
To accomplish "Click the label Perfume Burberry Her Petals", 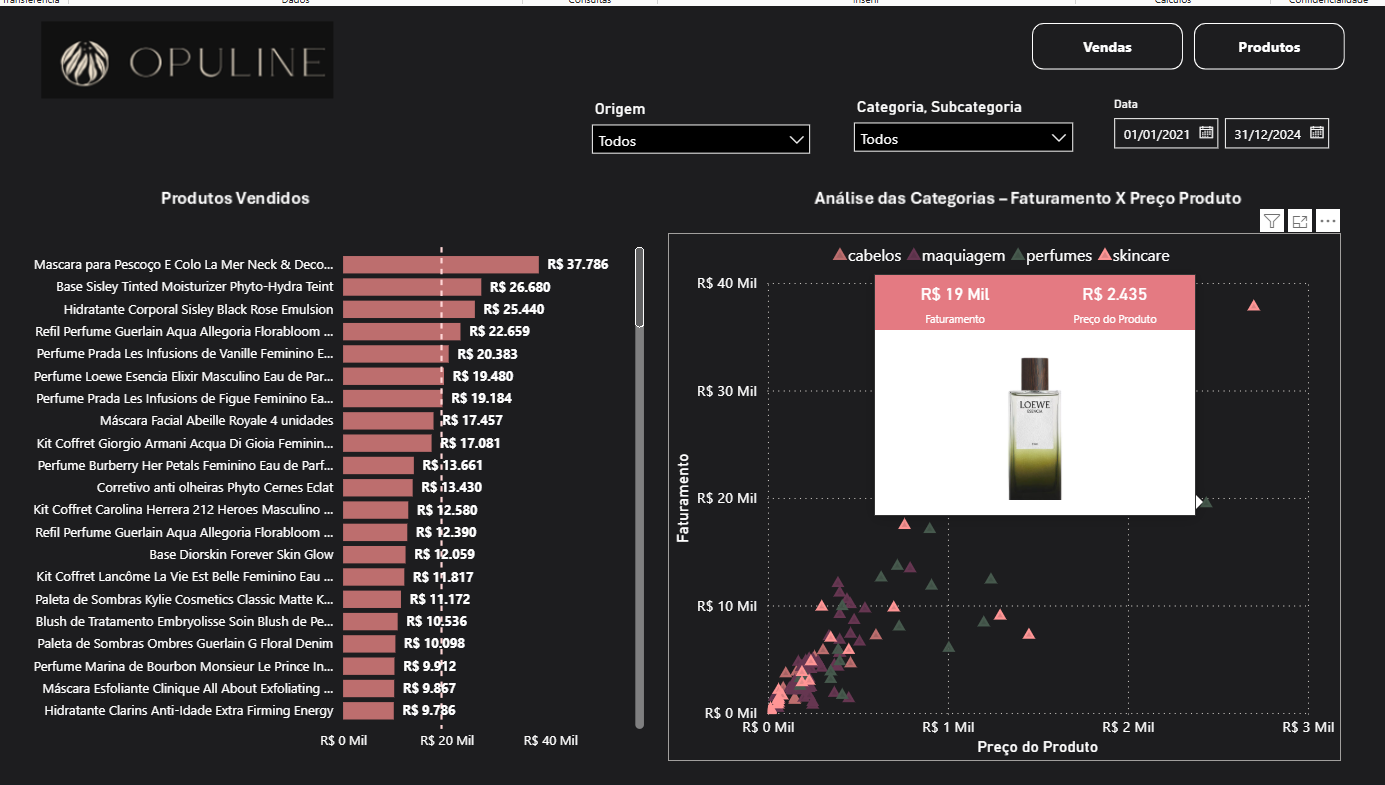I will pos(186,465).
